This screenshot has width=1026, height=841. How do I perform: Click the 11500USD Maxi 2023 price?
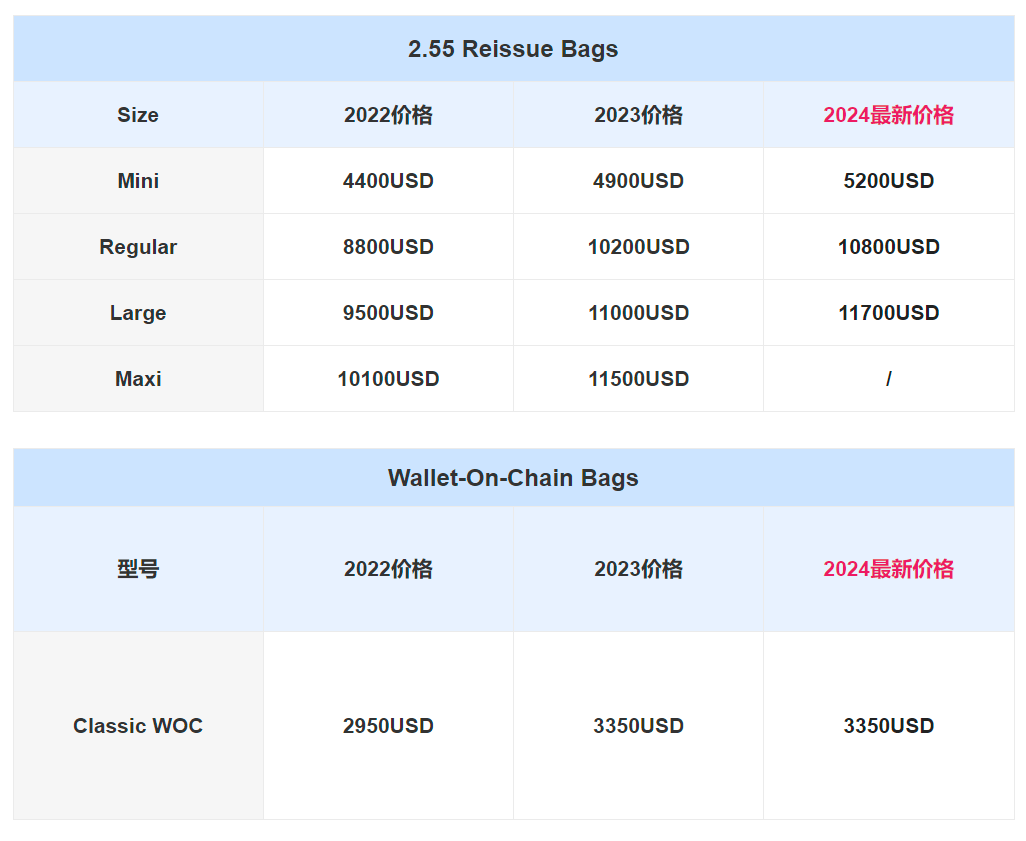coord(638,379)
